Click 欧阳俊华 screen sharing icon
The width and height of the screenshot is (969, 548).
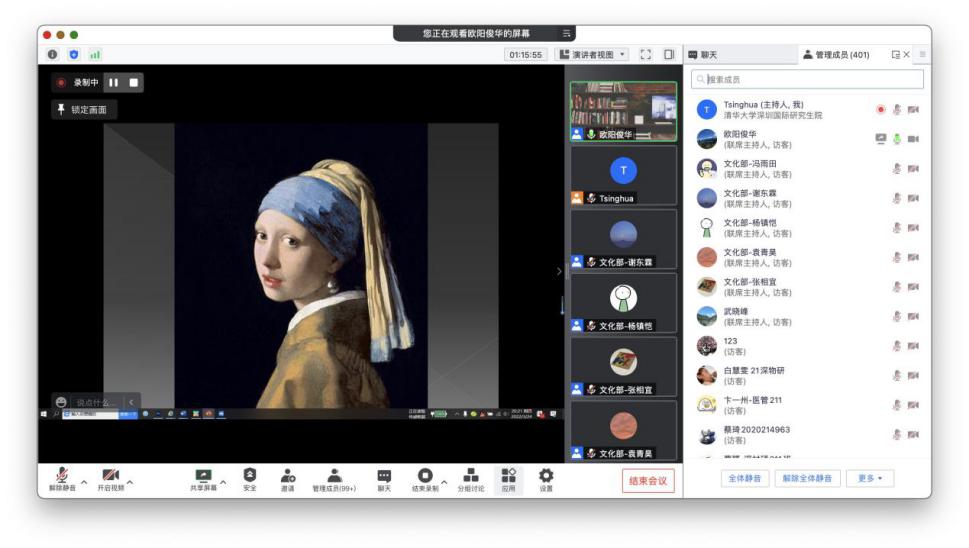881,138
